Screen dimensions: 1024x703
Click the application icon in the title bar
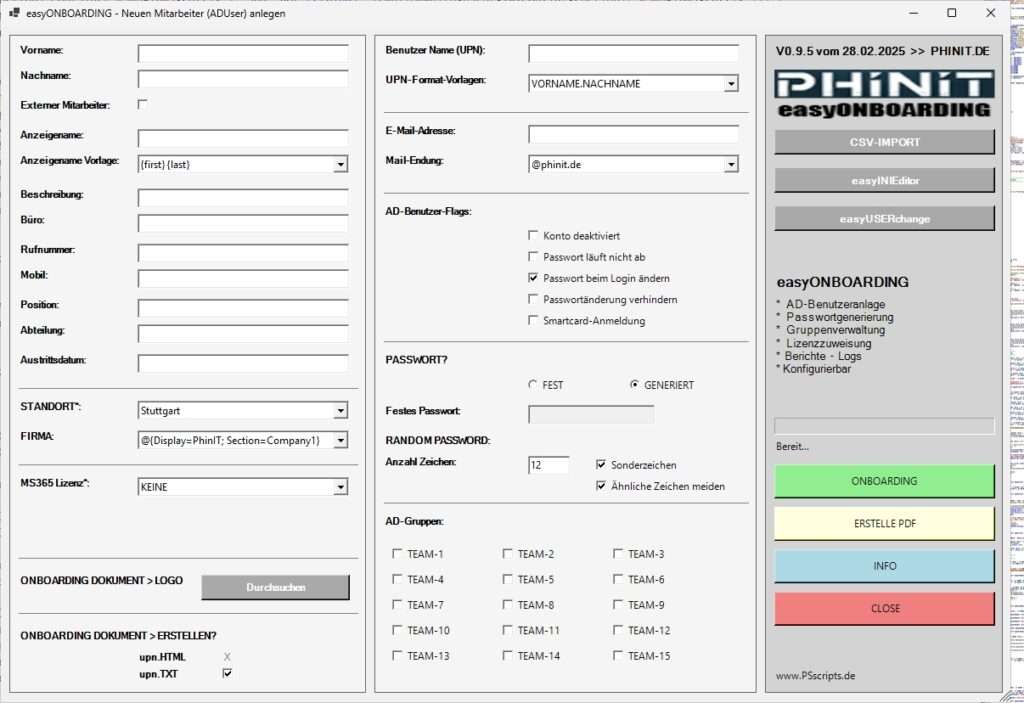pos(14,13)
